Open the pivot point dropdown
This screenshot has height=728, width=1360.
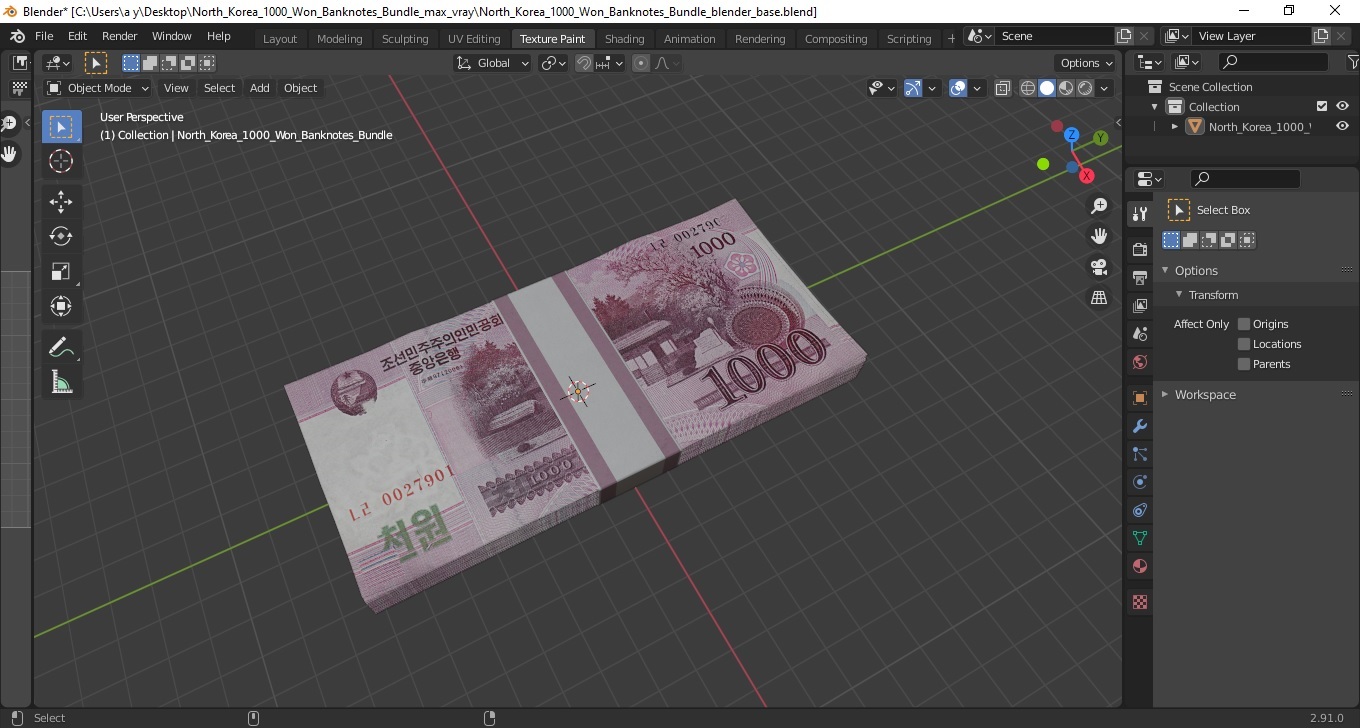(x=554, y=63)
